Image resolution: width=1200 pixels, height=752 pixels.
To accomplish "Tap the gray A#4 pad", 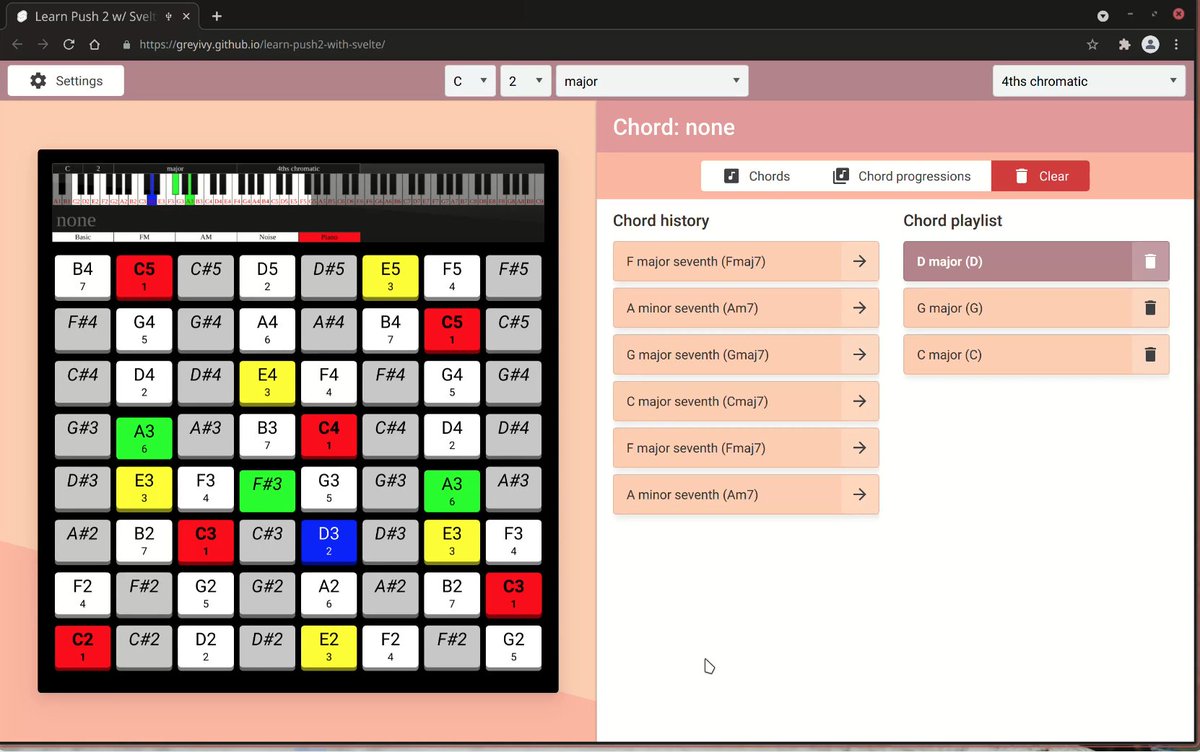I will tap(329, 328).
